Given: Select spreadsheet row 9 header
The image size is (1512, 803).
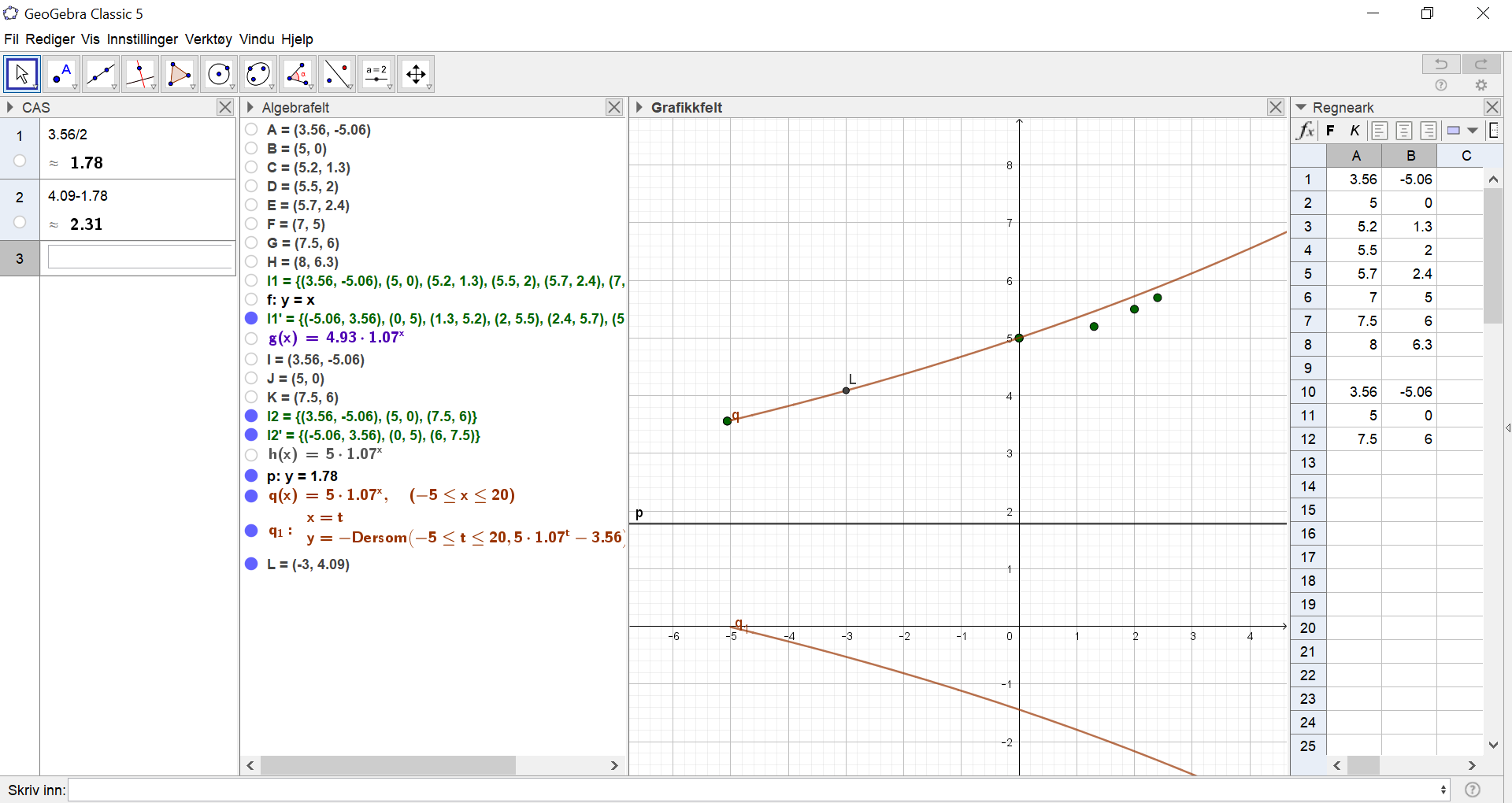Looking at the screenshot, I should click(x=1308, y=368).
